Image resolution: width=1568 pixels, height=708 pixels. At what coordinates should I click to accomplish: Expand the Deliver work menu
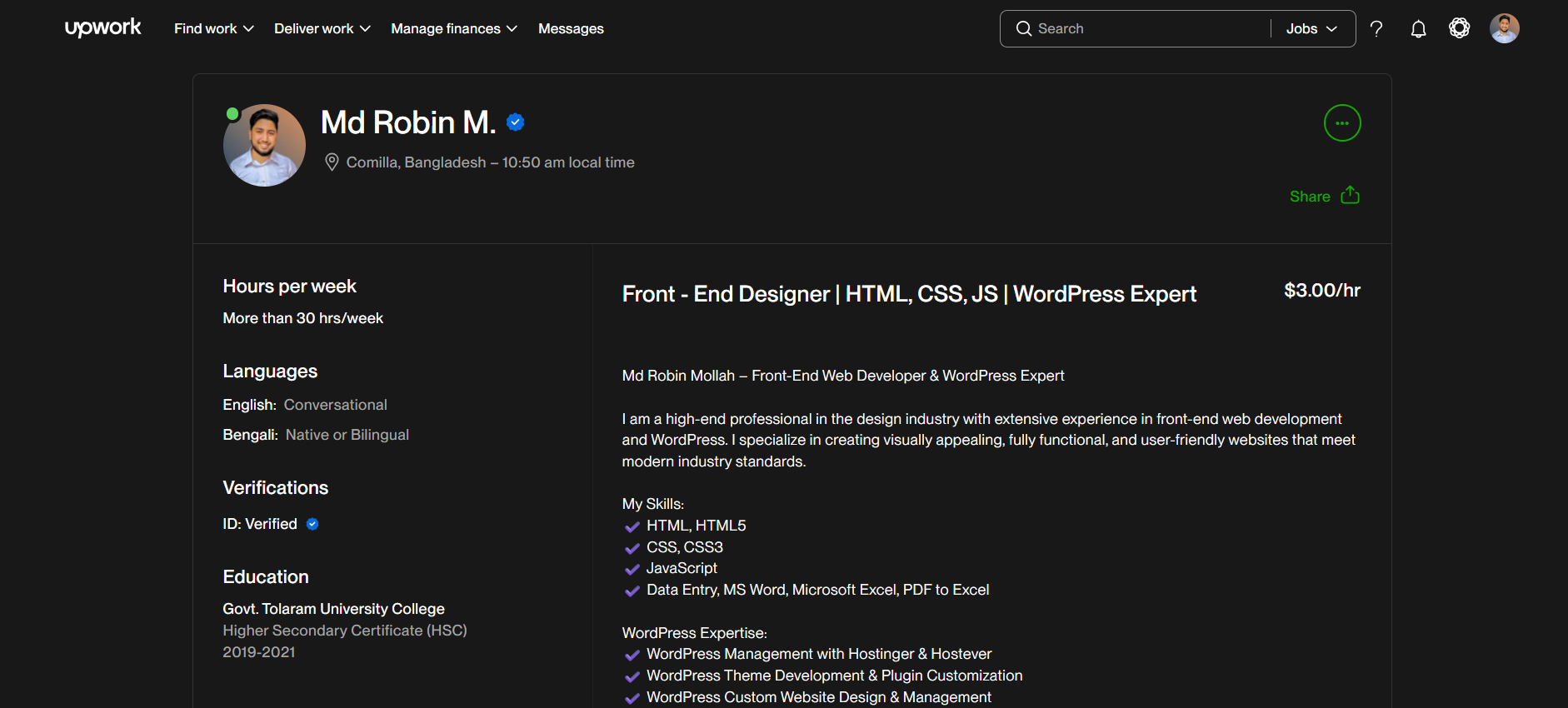click(x=322, y=29)
